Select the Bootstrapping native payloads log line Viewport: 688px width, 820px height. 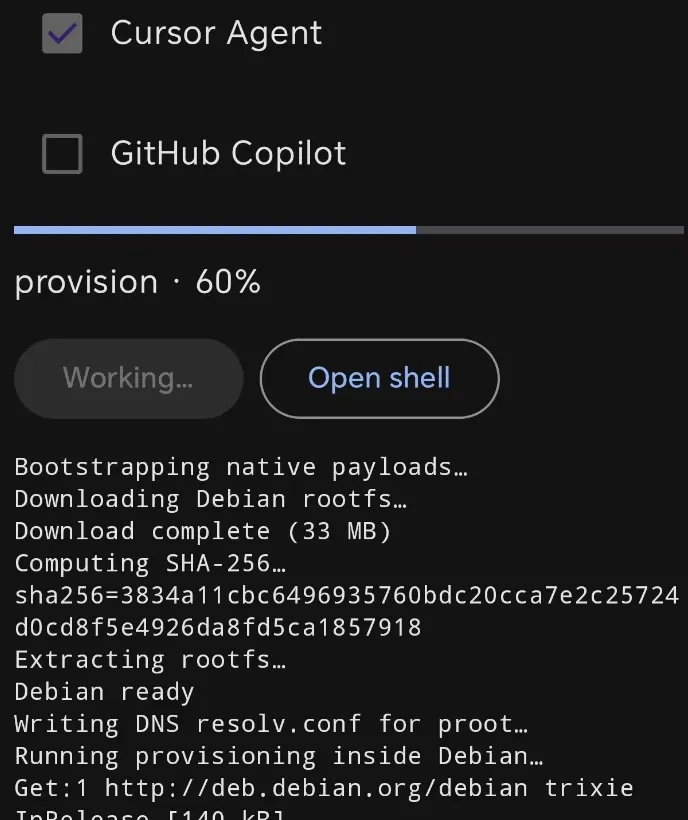click(x=241, y=467)
